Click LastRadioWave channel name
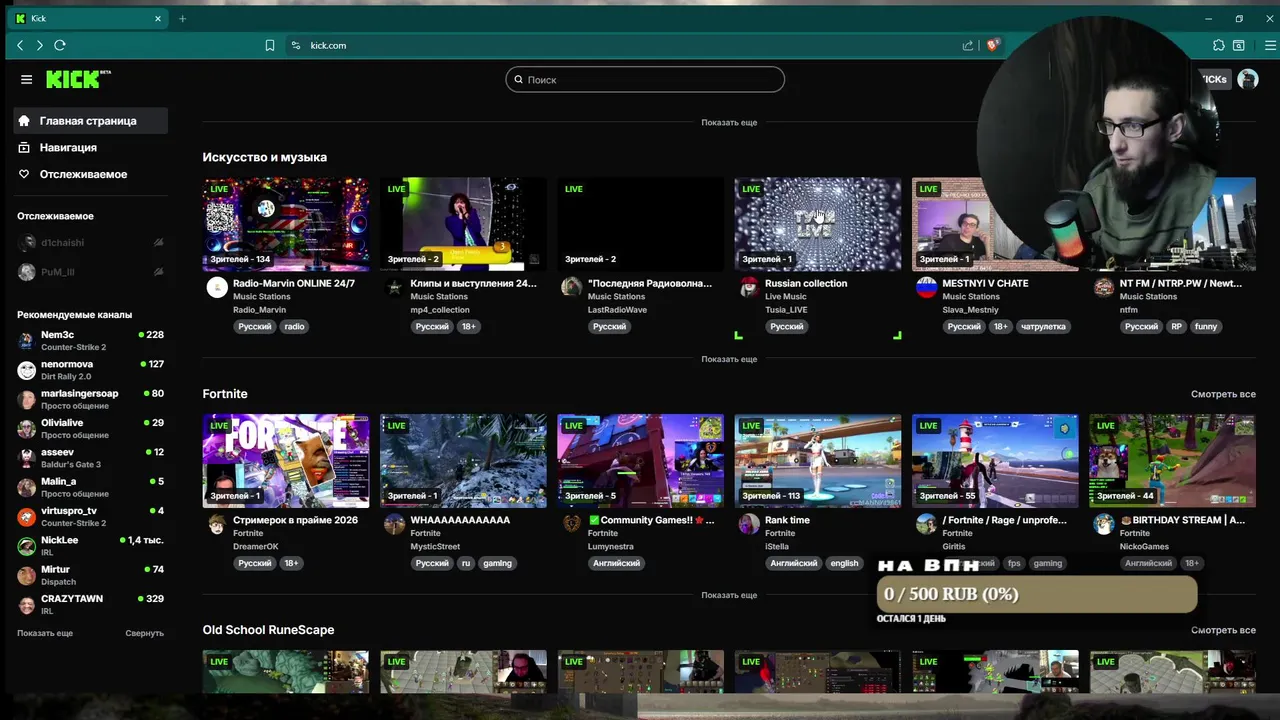This screenshot has height=720, width=1280. [617, 310]
